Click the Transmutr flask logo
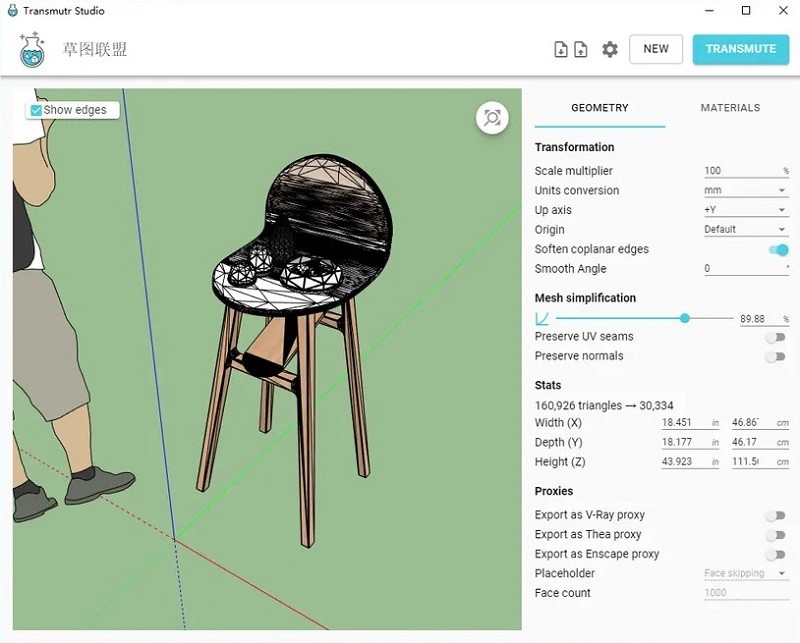The width and height of the screenshot is (800, 643). click(x=30, y=48)
